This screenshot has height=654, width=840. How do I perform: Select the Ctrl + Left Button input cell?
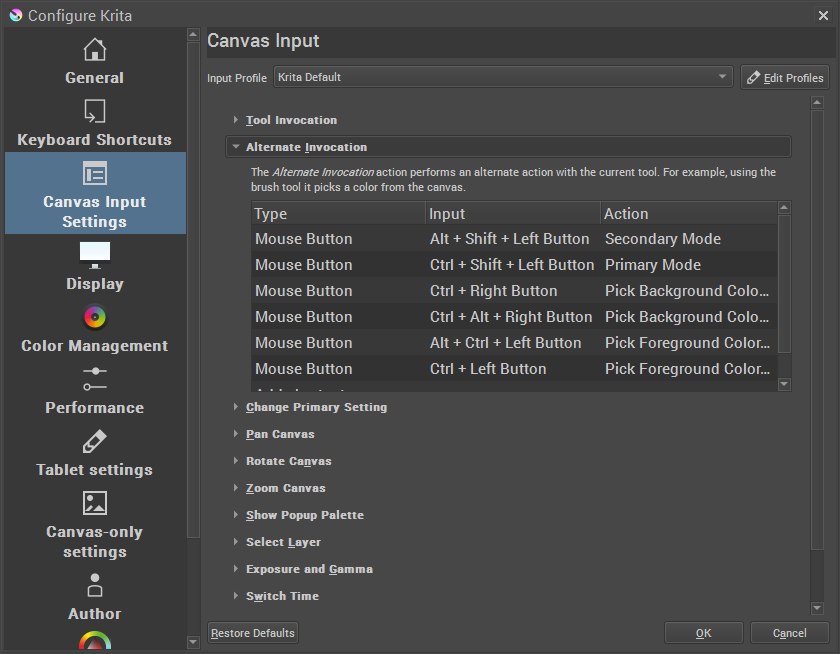[x=513, y=369]
